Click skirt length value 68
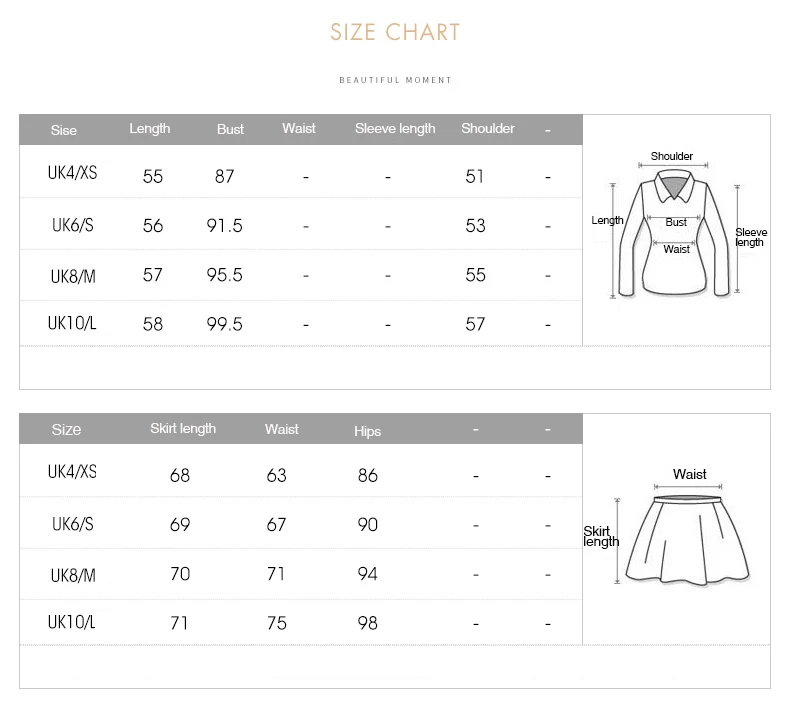The height and width of the screenshot is (712, 790). click(x=180, y=476)
